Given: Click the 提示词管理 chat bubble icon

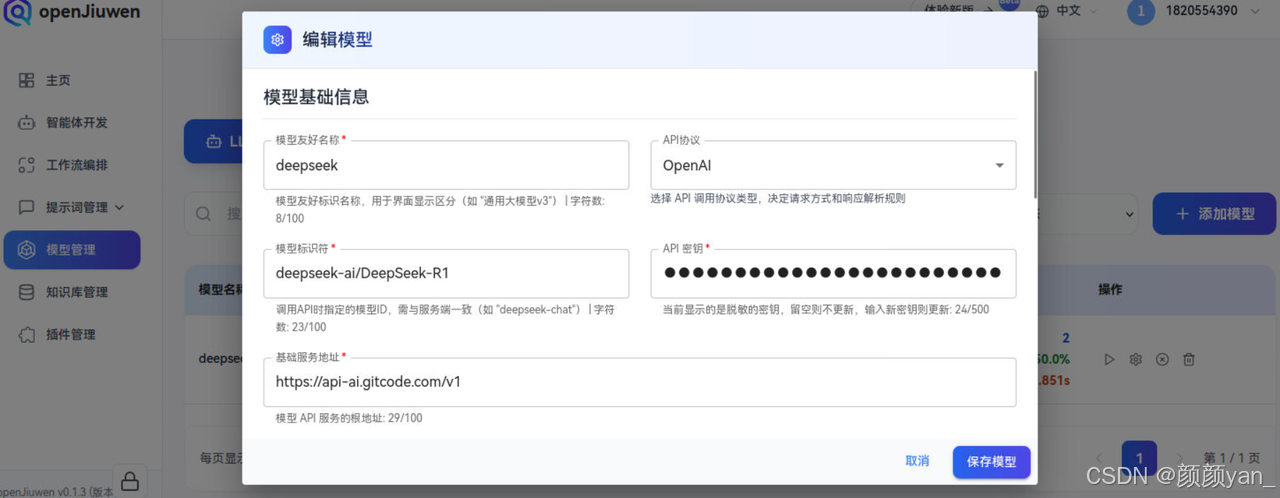Looking at the screenshot, I should point(27,207).
